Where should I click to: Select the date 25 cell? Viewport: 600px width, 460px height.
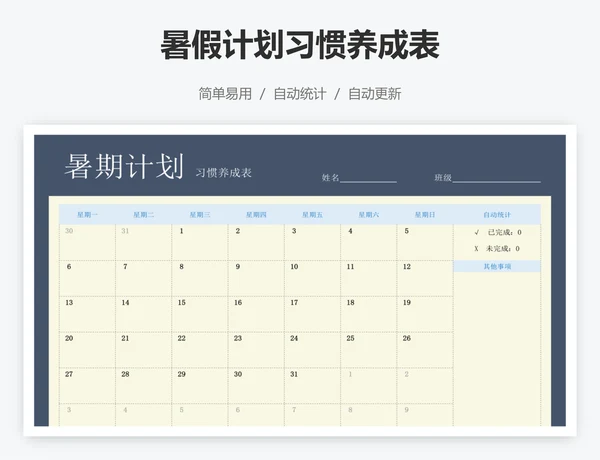[x=368, y=350]
